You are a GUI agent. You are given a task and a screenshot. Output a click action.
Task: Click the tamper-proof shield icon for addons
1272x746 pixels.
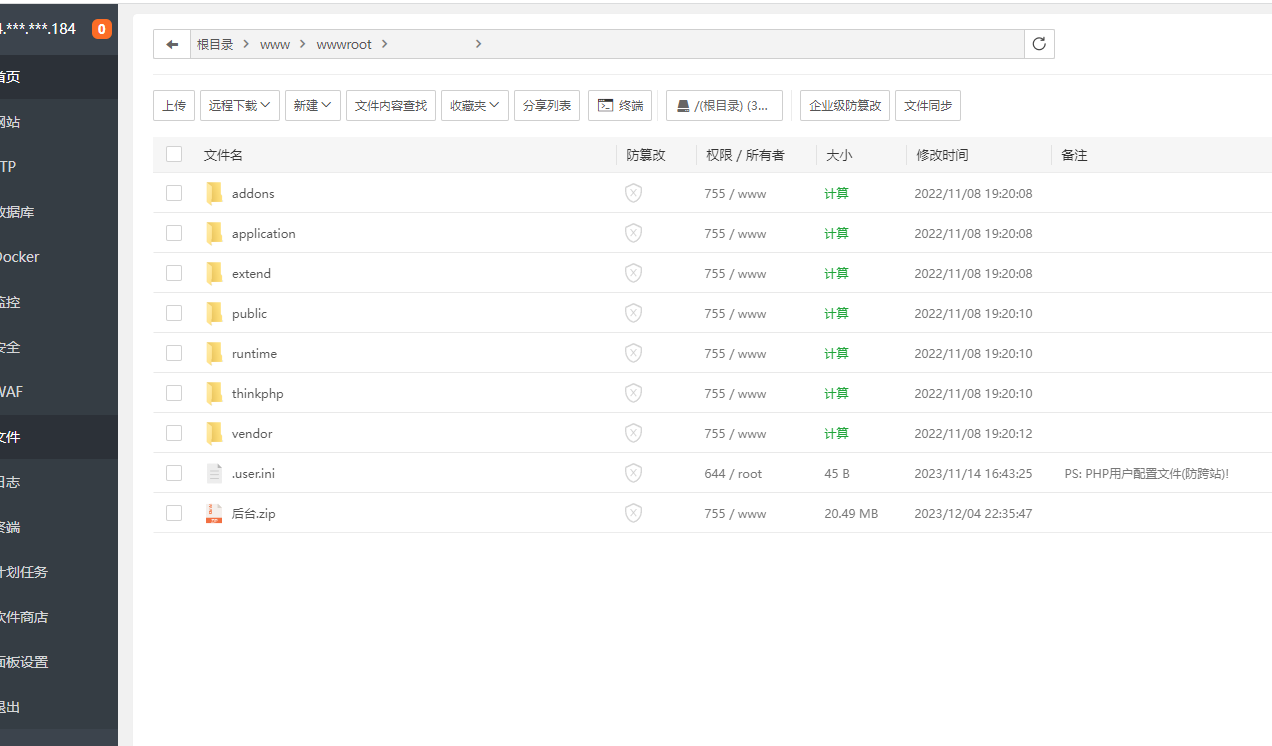coord(633,193)
